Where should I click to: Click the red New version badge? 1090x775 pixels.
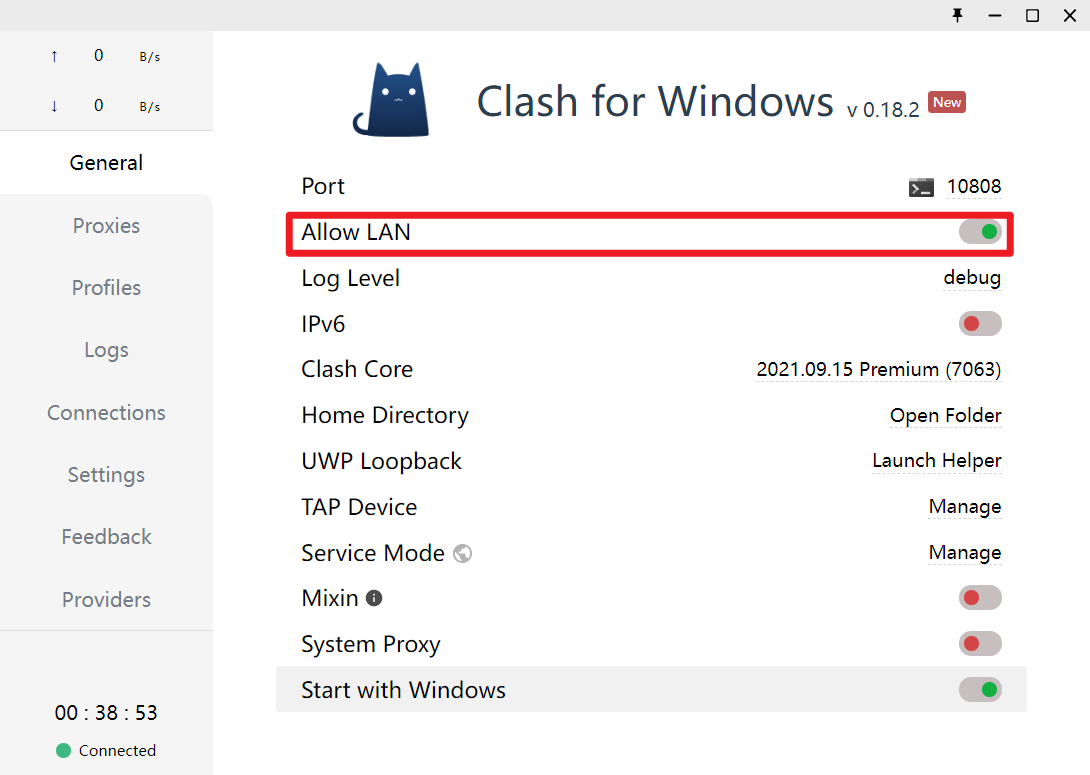click(x=947, y=102)
